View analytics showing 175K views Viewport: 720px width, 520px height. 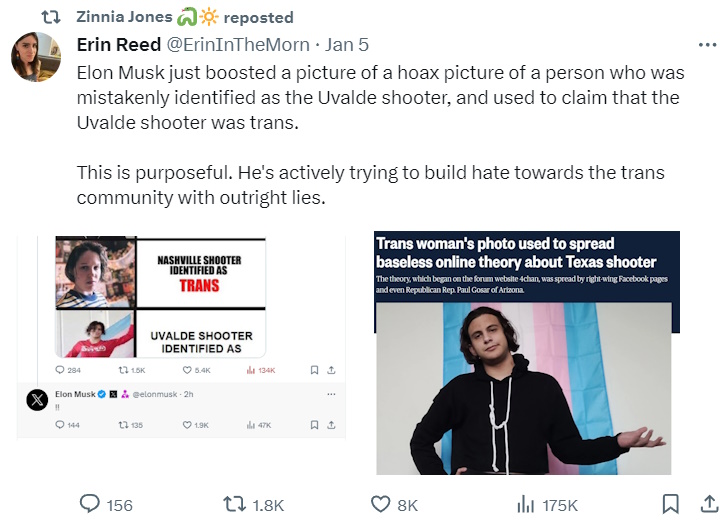click(525, 504)
